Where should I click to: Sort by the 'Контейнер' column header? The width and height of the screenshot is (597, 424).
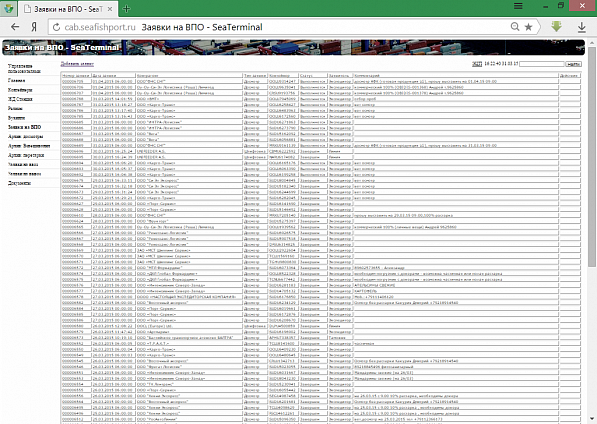(283, 76)
